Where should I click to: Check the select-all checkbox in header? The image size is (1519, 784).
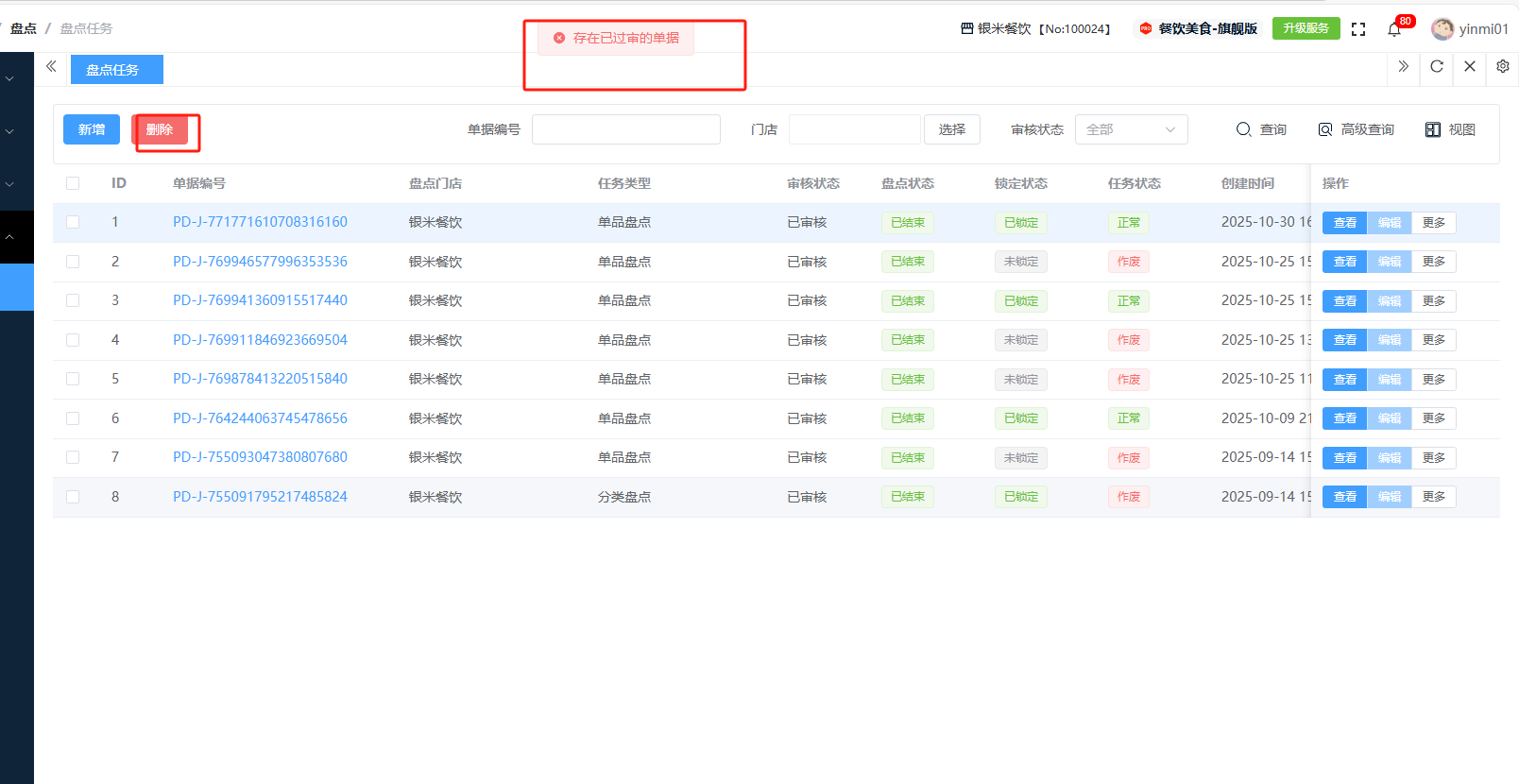[73, 183]
